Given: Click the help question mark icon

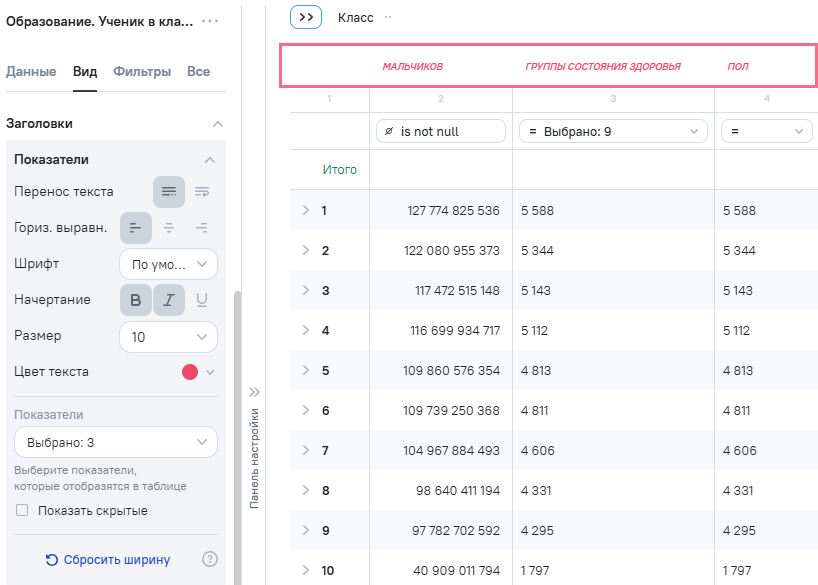Looking at the screenshot, I should 210,559.
